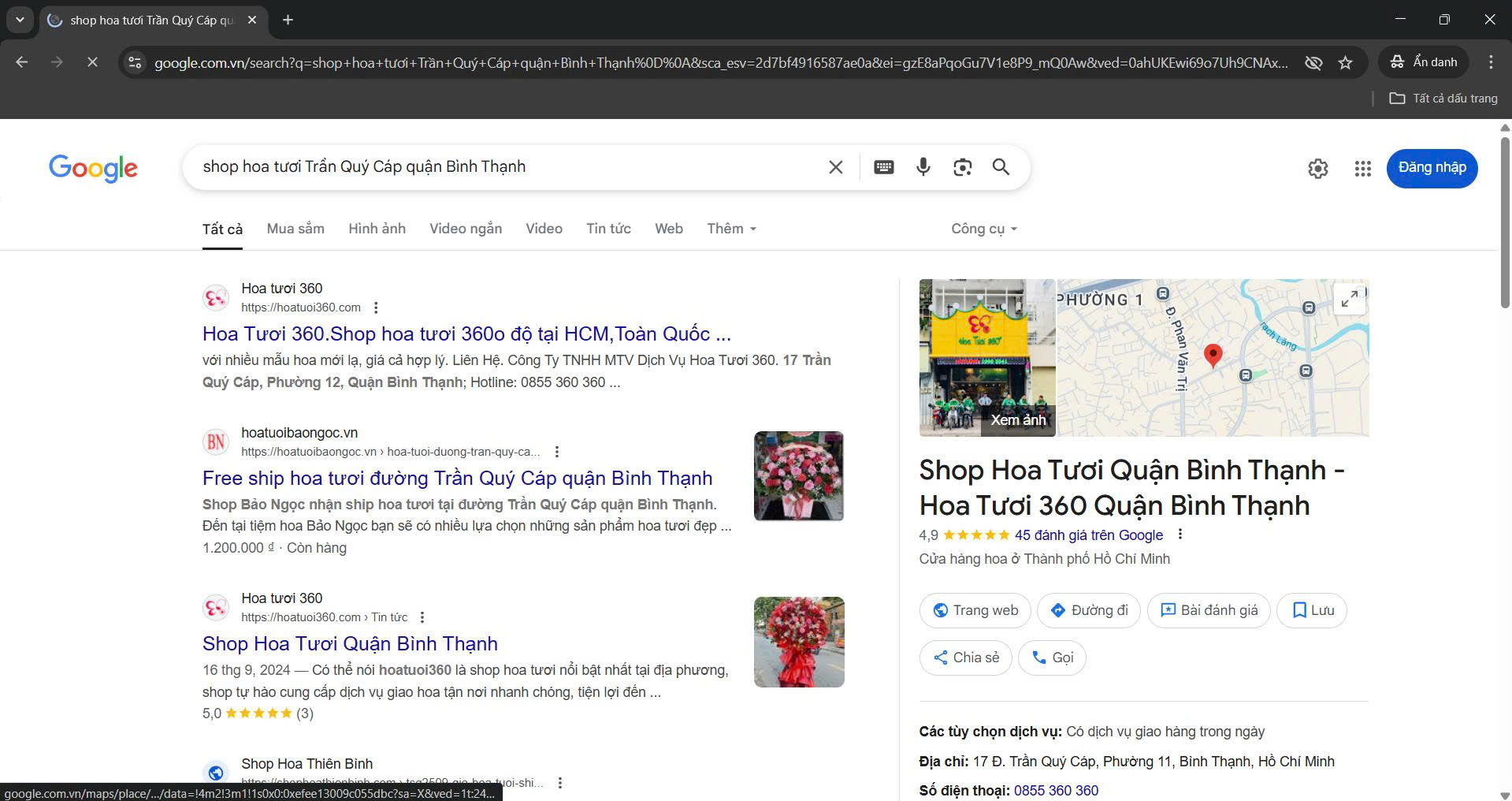
Task: Open Free ship hoa tươi đường Trần Quý Cáp link
Action: 457,479
